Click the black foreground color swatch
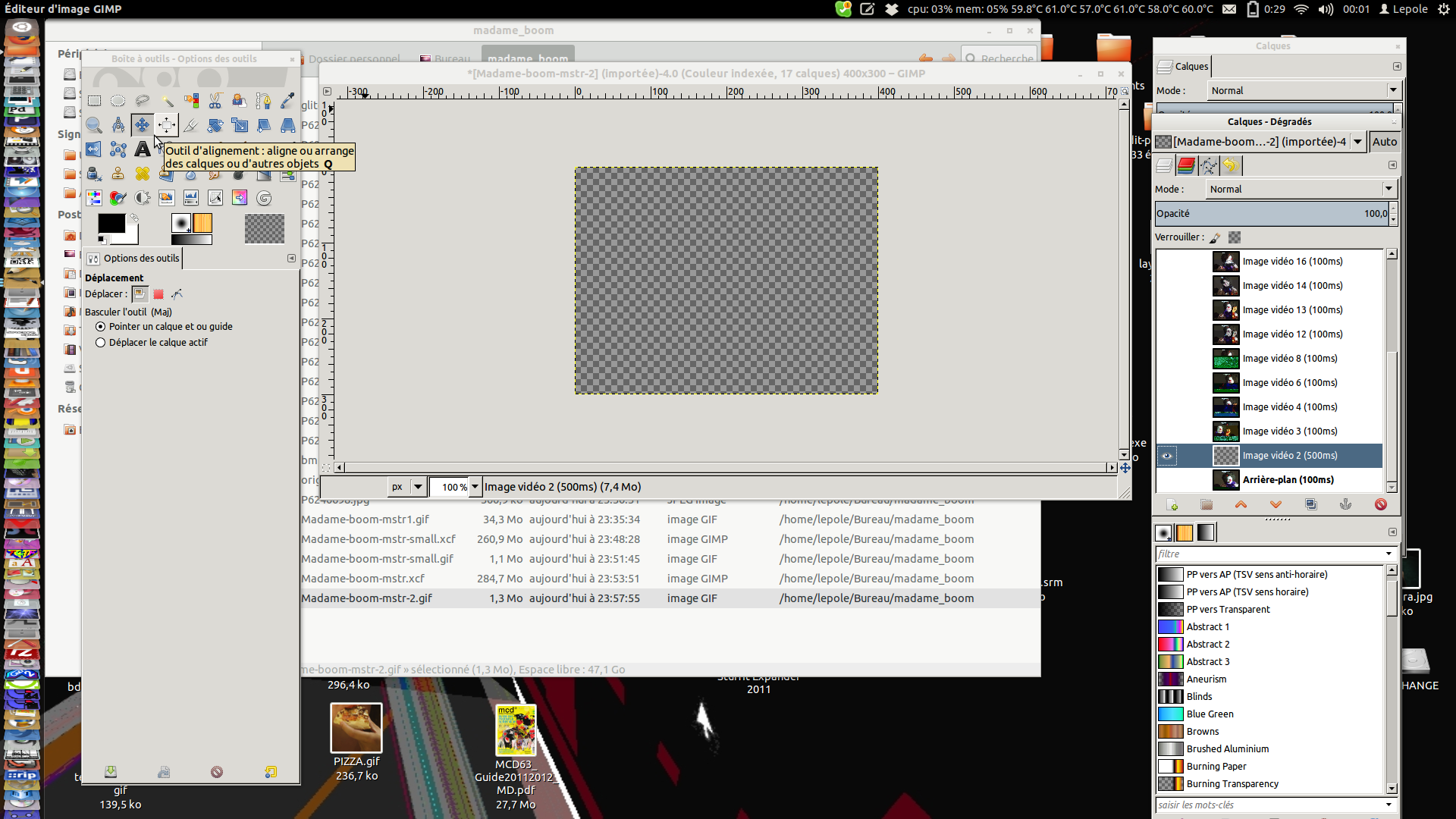Screen dimensions: 1456x819 pyautogui.click(x=111, y=224)
